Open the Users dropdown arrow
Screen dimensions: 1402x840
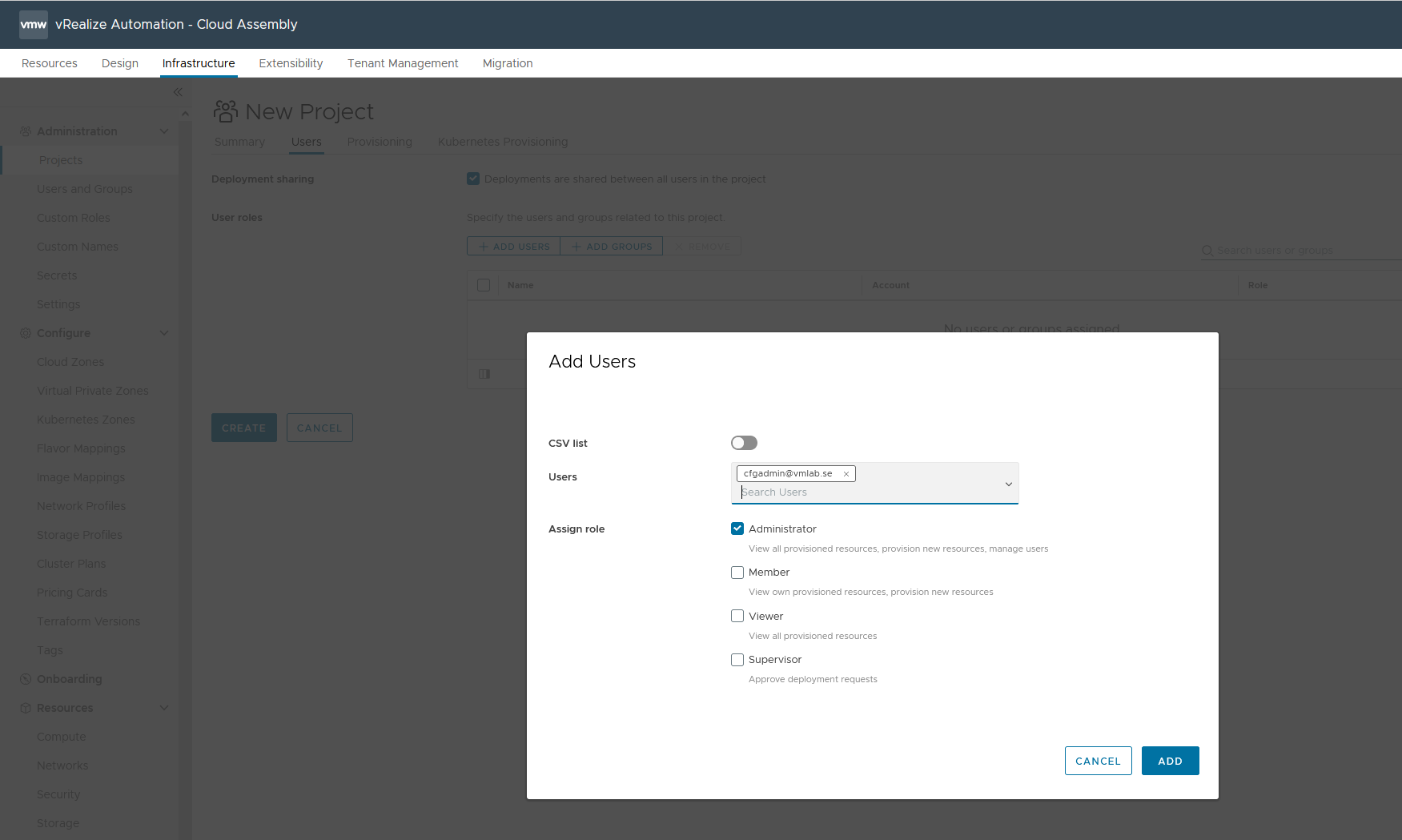(x=1009, y=484)
